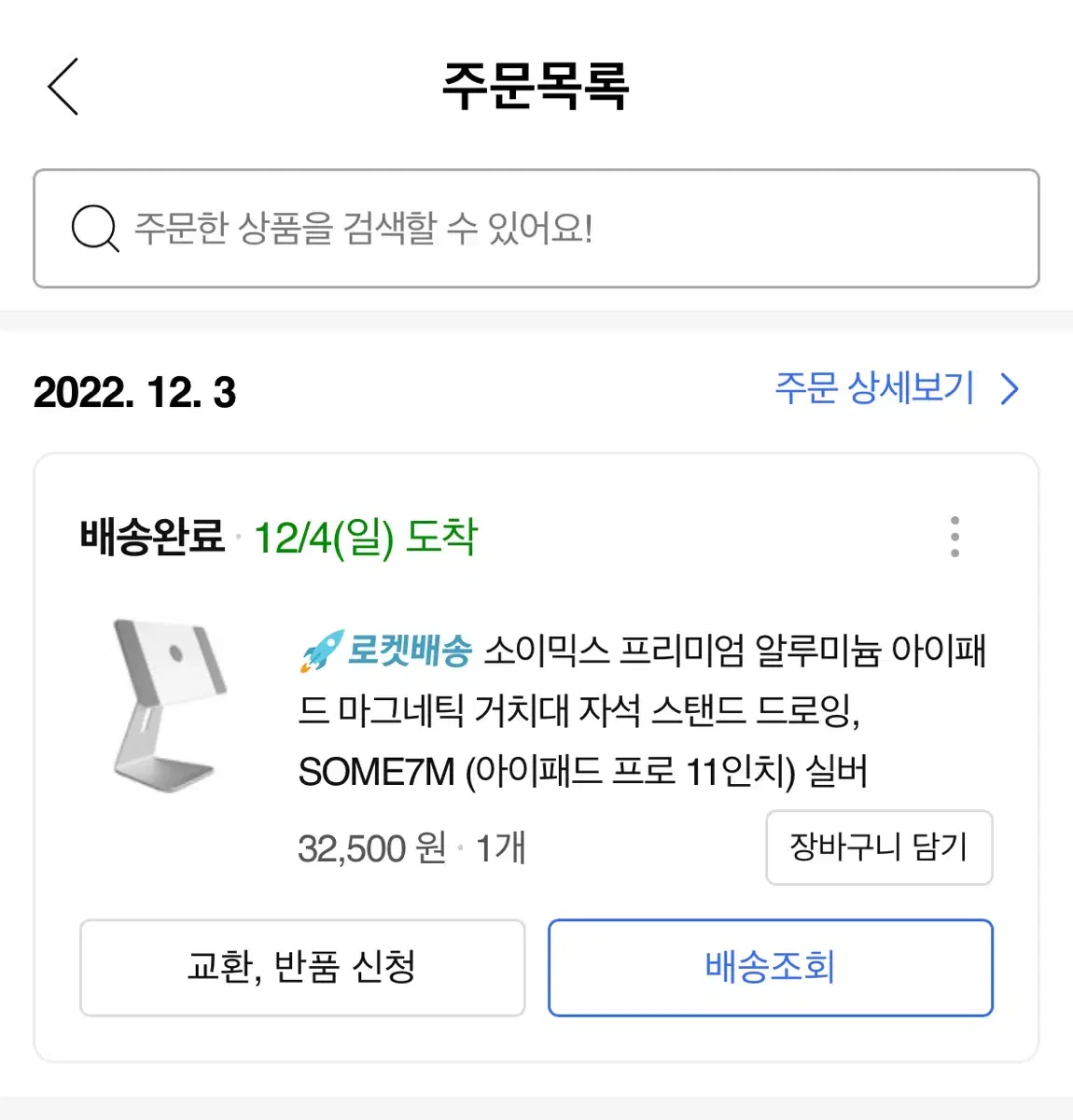This screenshot has height=1120, width=1073.
Task: Open the iPad stand product thumbnail
Action: (171, 706)
